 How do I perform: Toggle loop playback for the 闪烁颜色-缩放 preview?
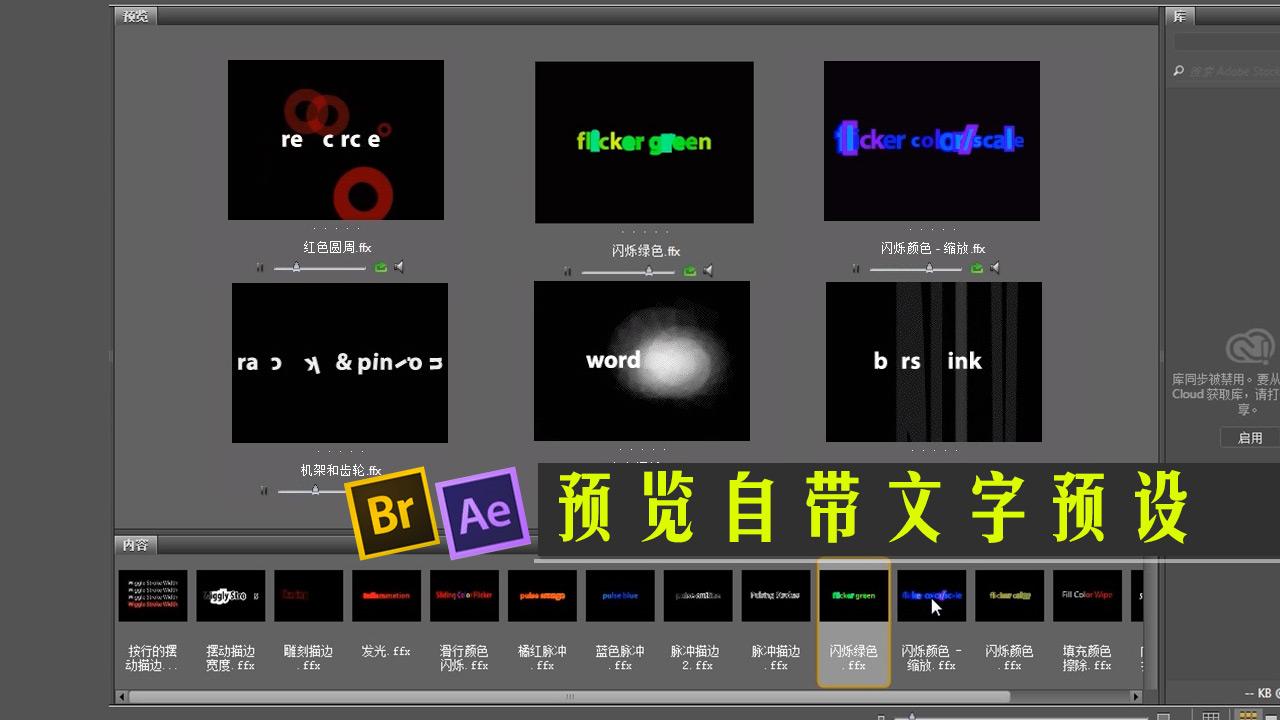pos(976,267)
